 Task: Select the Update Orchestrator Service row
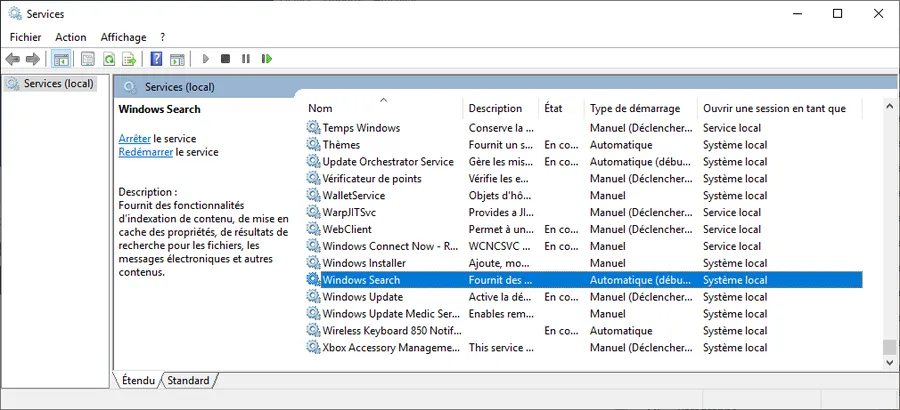[x=584, y=161]
